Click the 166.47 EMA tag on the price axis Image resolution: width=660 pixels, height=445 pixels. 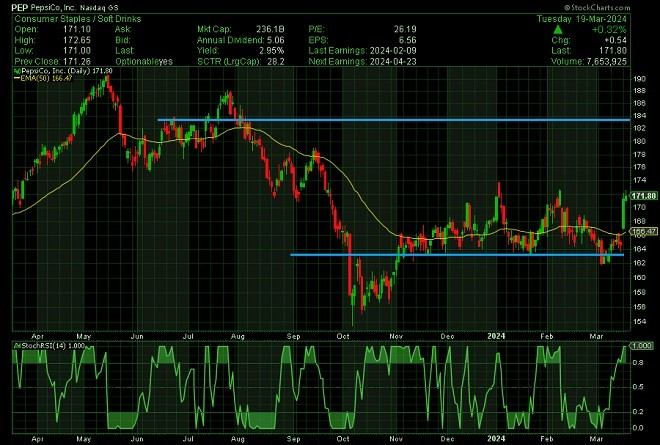click(644, 232)
